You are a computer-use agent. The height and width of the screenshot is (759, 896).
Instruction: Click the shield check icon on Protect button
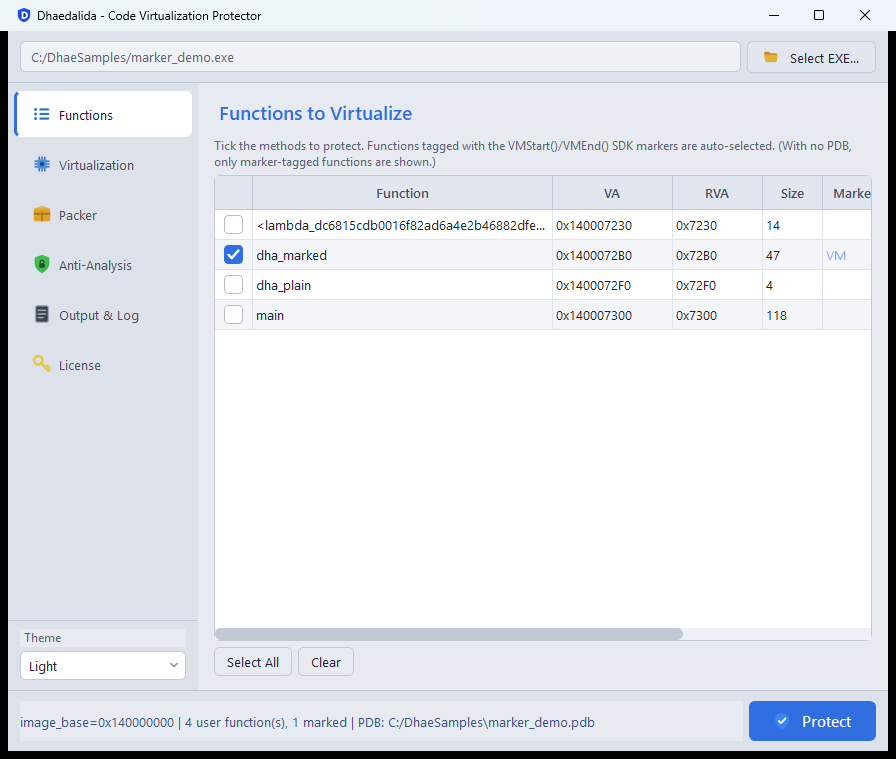point(782,721)
